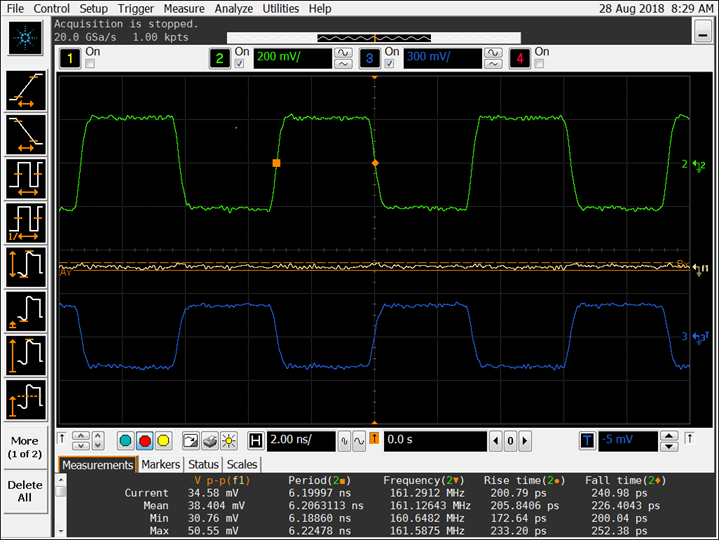
Task: Switch to the Markers tab
Action: coord(160,465)
